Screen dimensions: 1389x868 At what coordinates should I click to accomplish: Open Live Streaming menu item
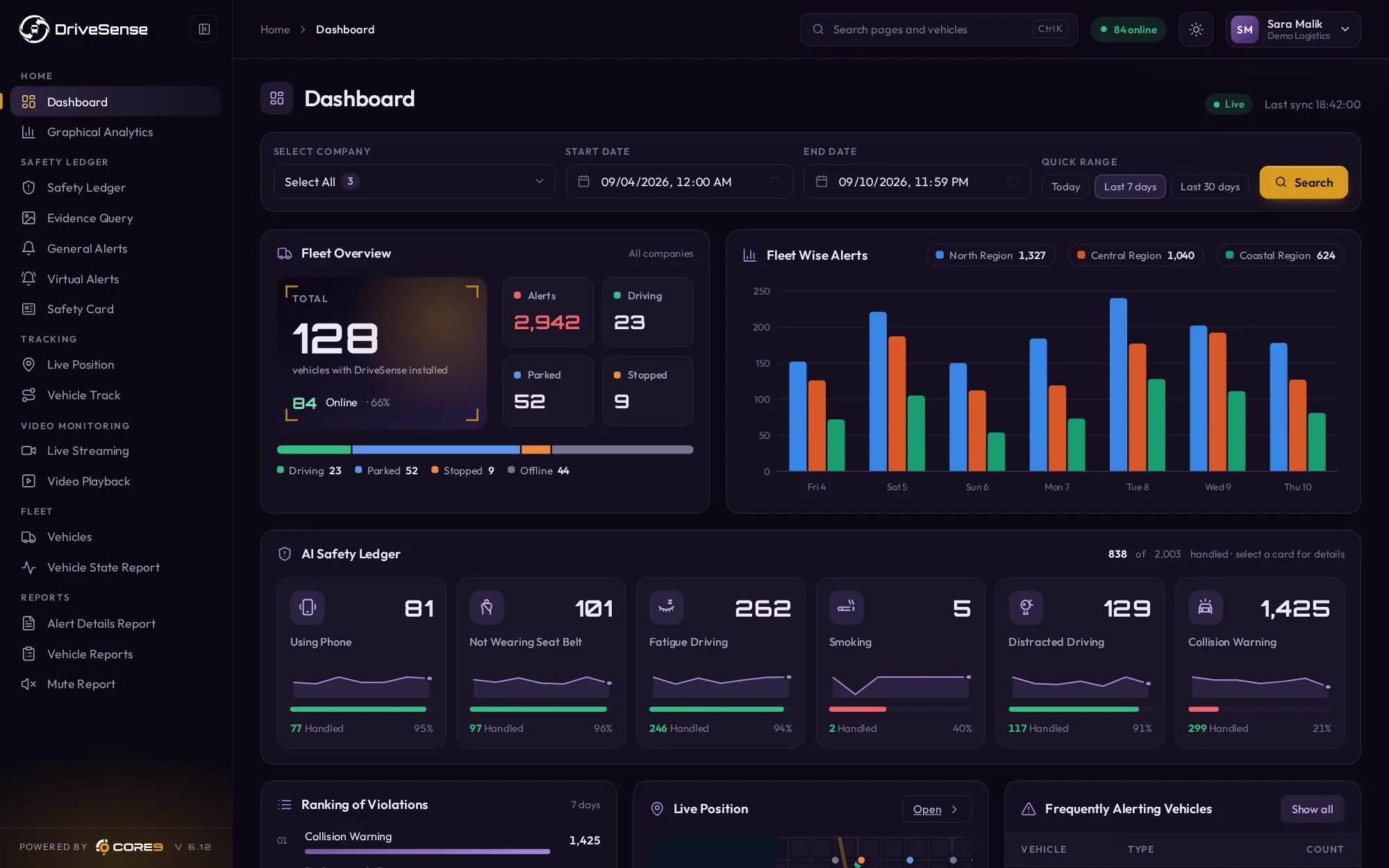coord(116,451)
